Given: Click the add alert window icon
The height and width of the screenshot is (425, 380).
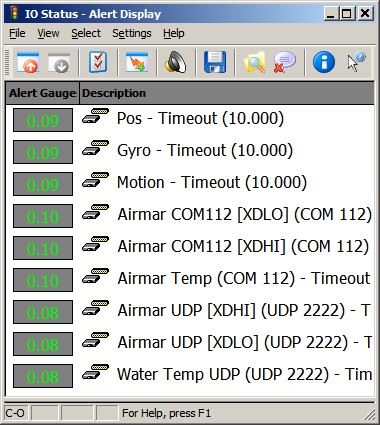Looking at the screenshot, I should [x=137, y=62].
